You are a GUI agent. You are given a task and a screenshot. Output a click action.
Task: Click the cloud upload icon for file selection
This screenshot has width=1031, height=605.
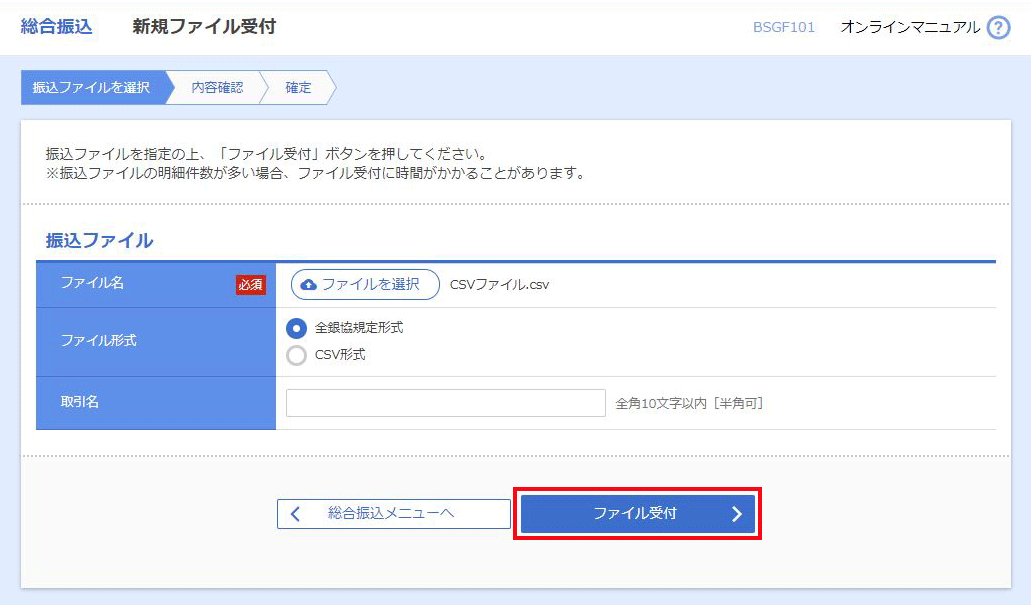coord(309,285)
